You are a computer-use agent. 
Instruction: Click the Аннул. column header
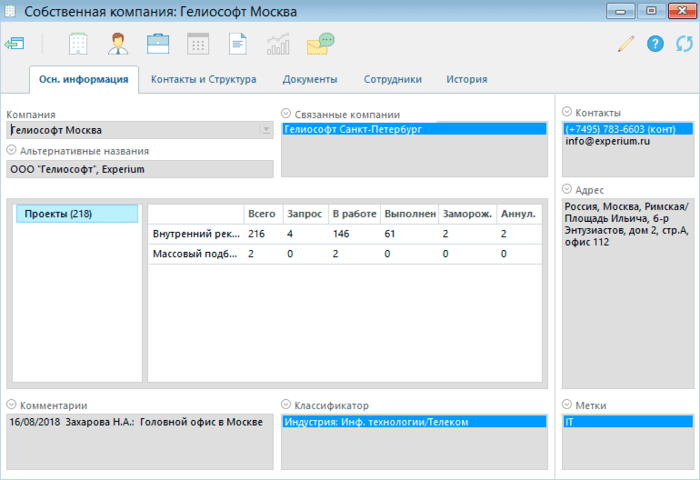point(519,214)
